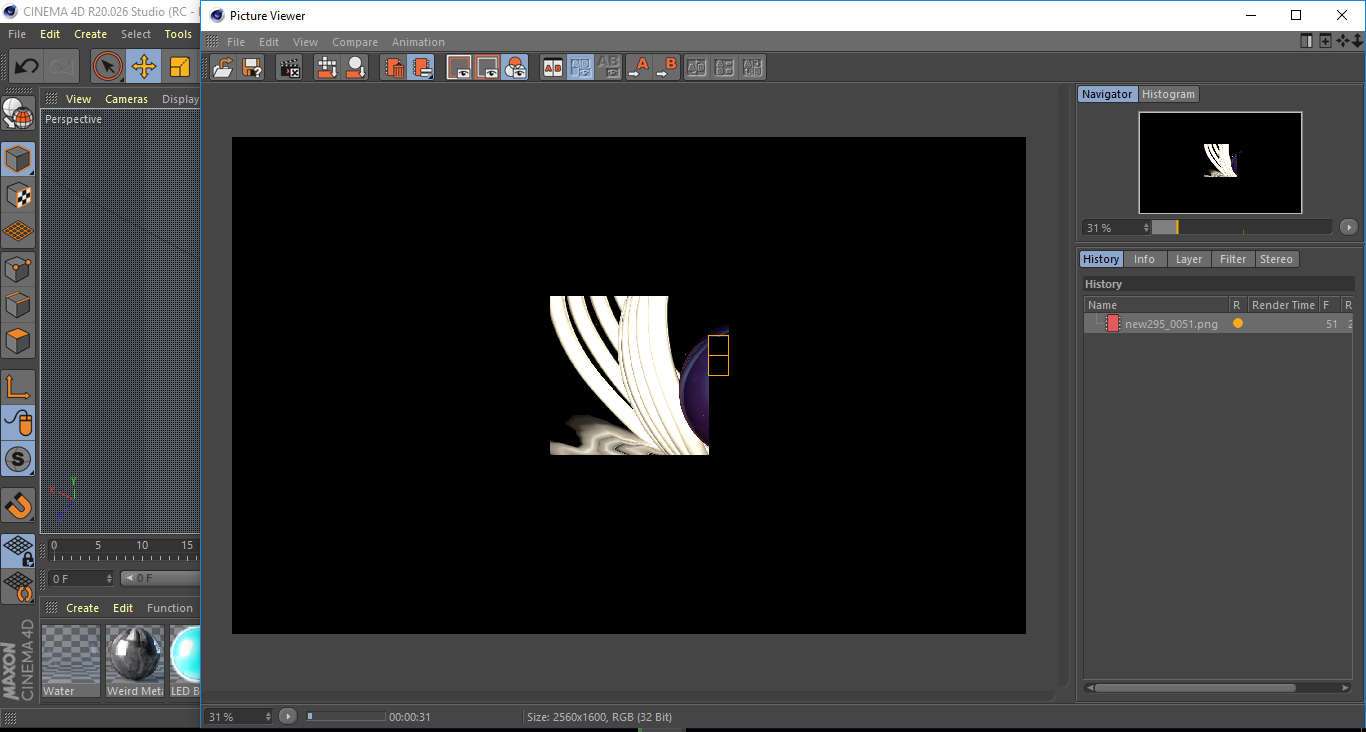
Task: Click the Set as B icon
Action: (x=666, y=67)
